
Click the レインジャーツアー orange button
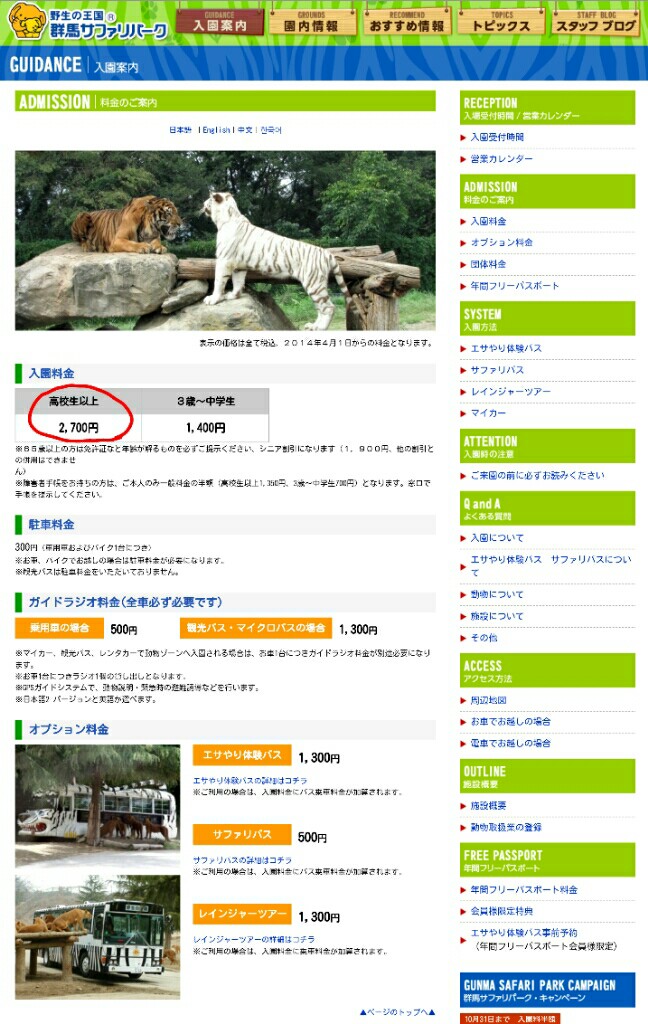242,914
